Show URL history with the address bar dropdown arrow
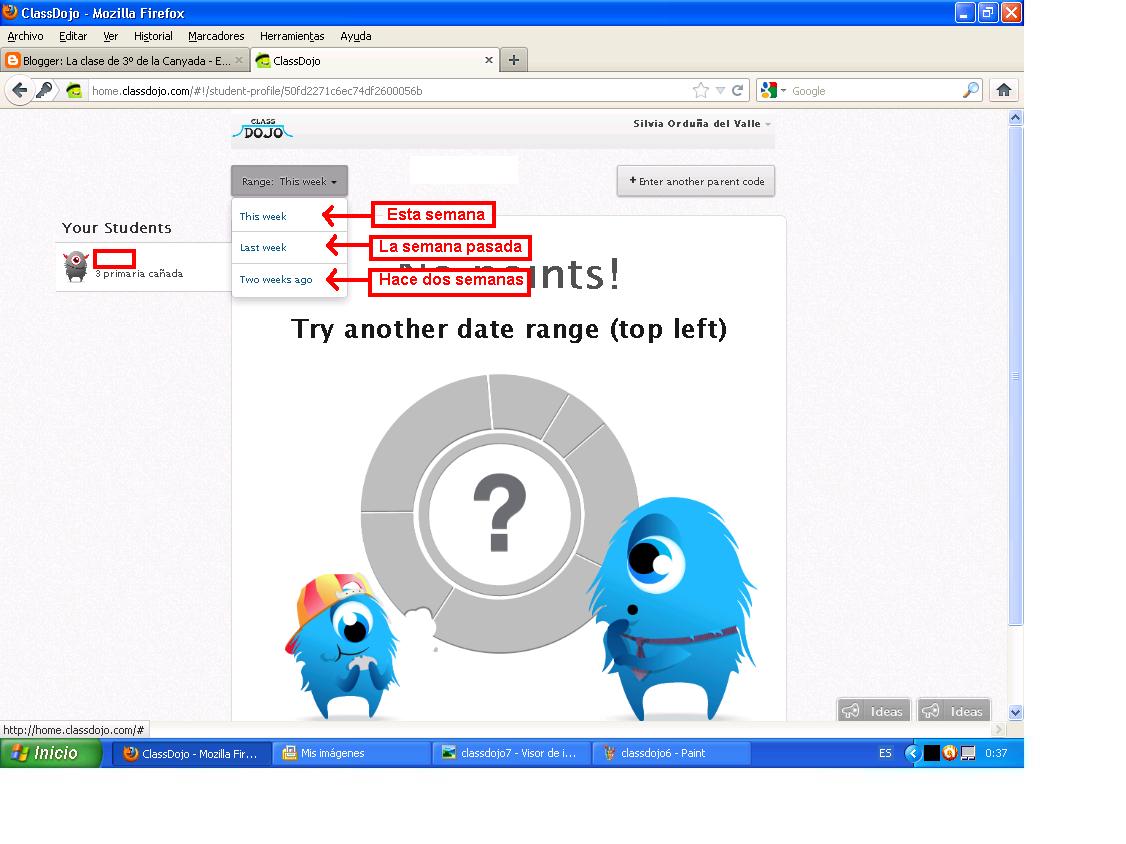Screen dimensions: 1126x844 (720, 91)
